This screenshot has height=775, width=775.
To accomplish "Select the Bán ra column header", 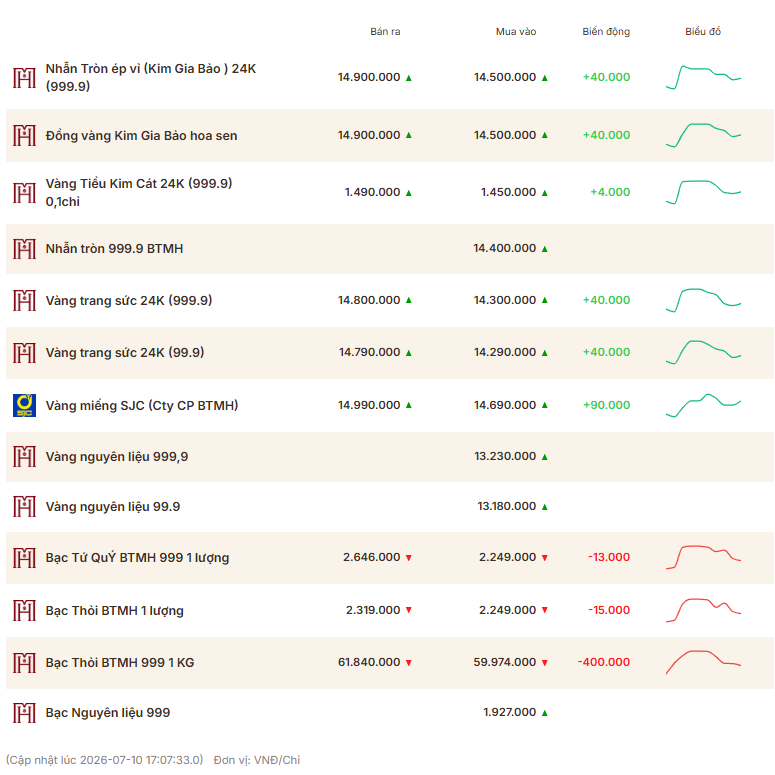I will 385,32.
